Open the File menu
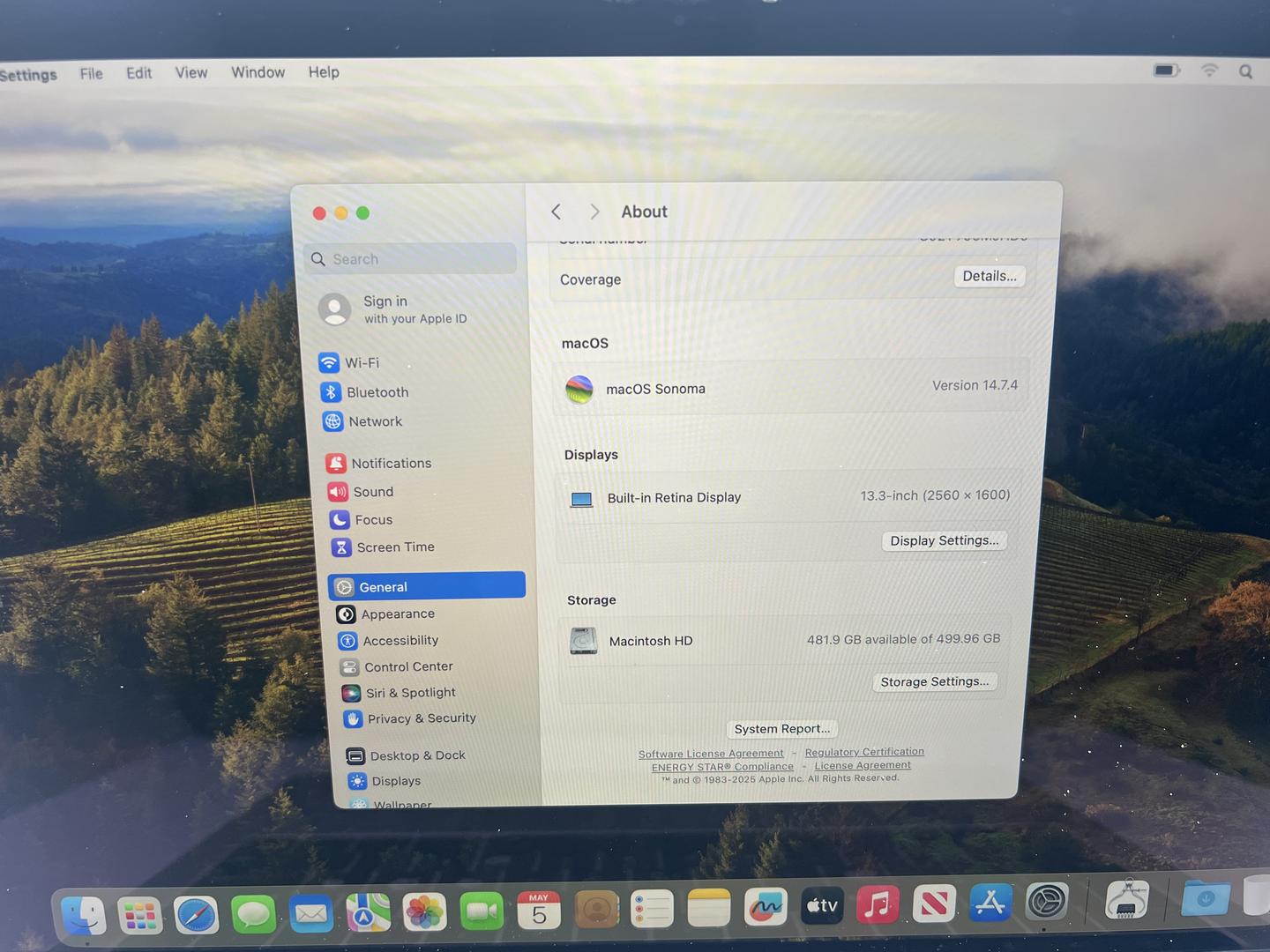This screenshot has height=952, width=1270. tap(91, 73)
